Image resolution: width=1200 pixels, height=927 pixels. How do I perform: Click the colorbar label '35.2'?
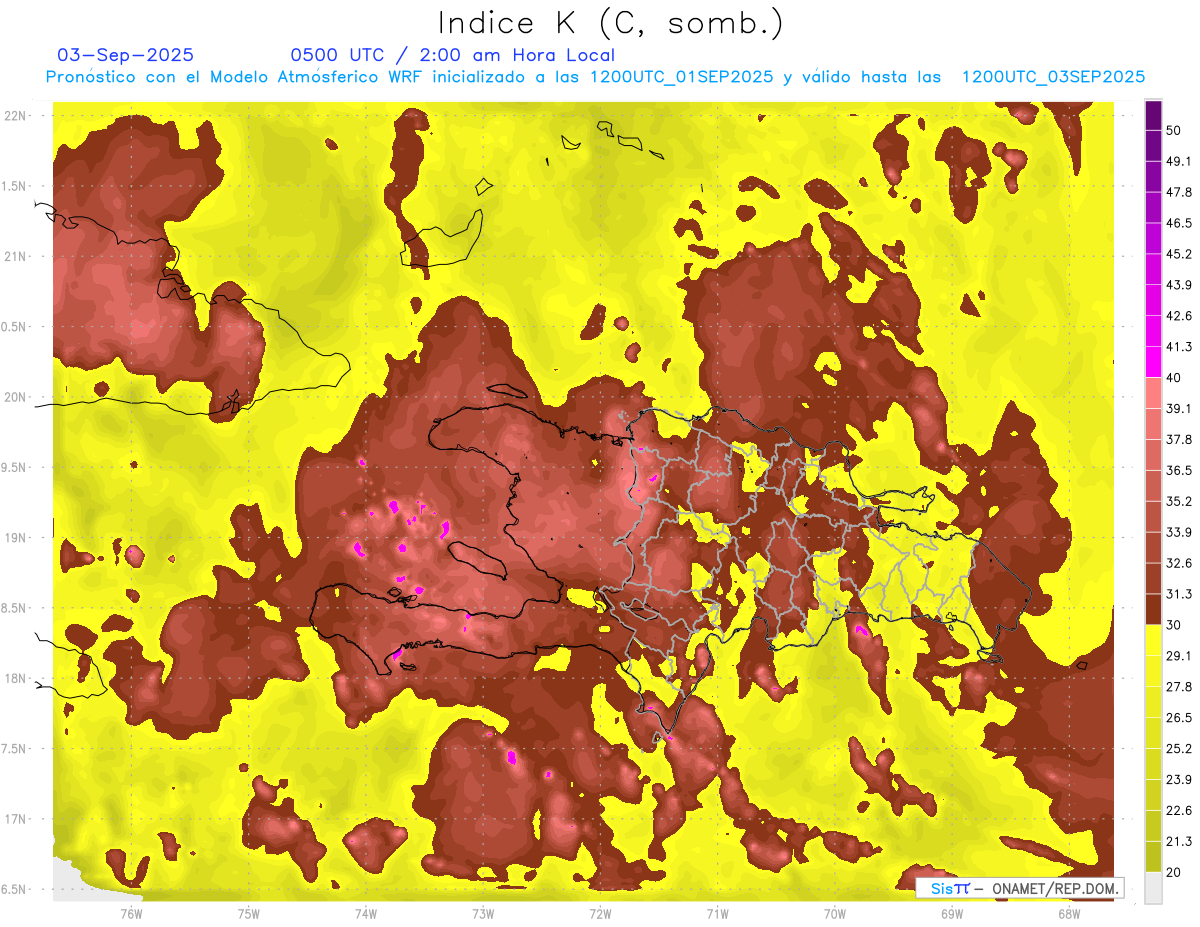[x=1179, y=501]
